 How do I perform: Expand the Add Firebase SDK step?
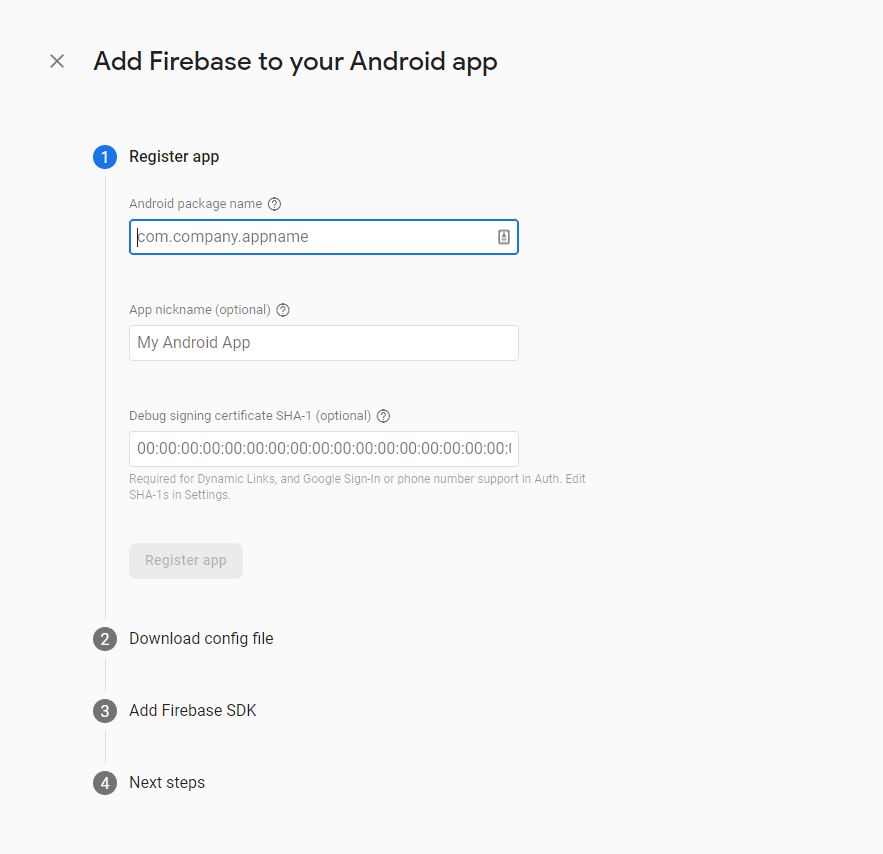[193, 711]
